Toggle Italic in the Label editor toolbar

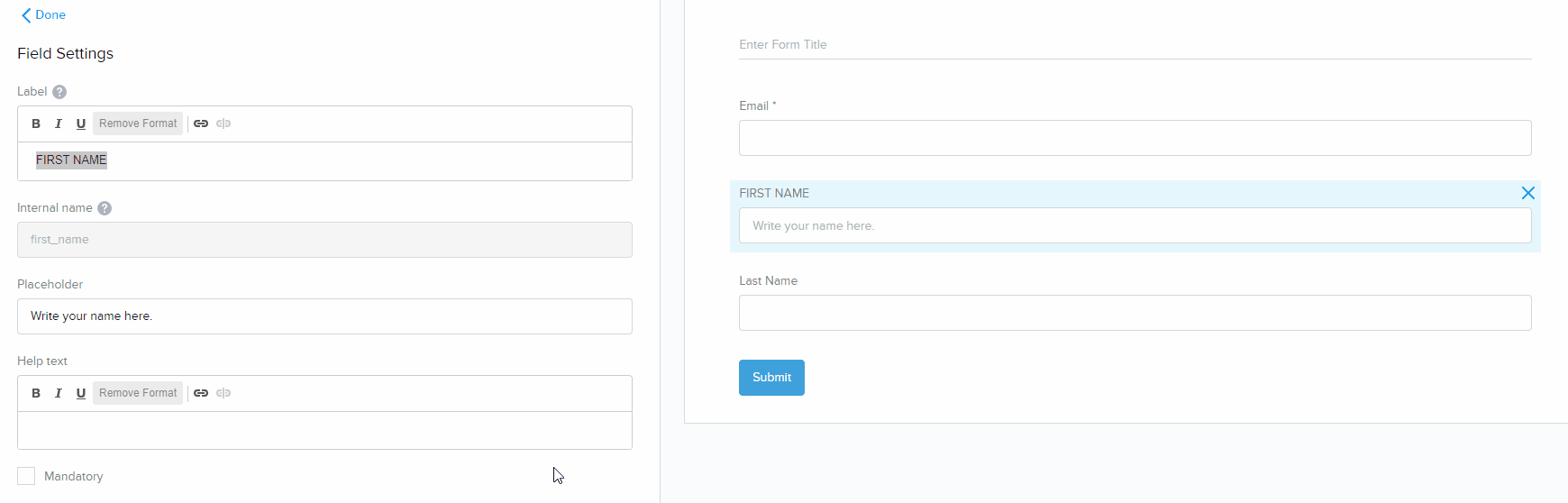59,123
